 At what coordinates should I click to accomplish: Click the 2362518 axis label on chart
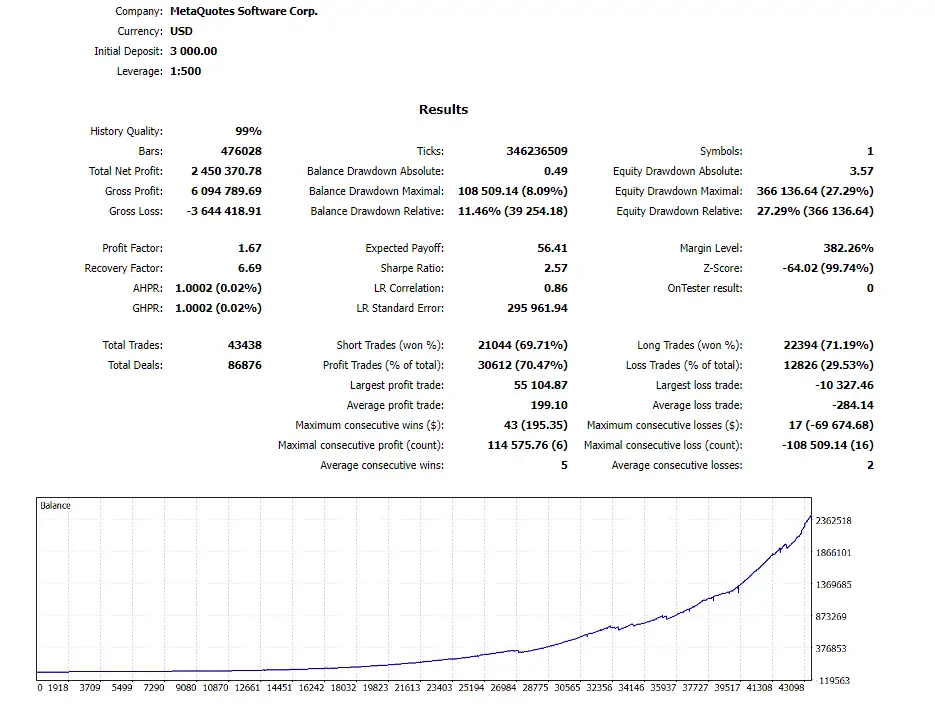(833, 521)
